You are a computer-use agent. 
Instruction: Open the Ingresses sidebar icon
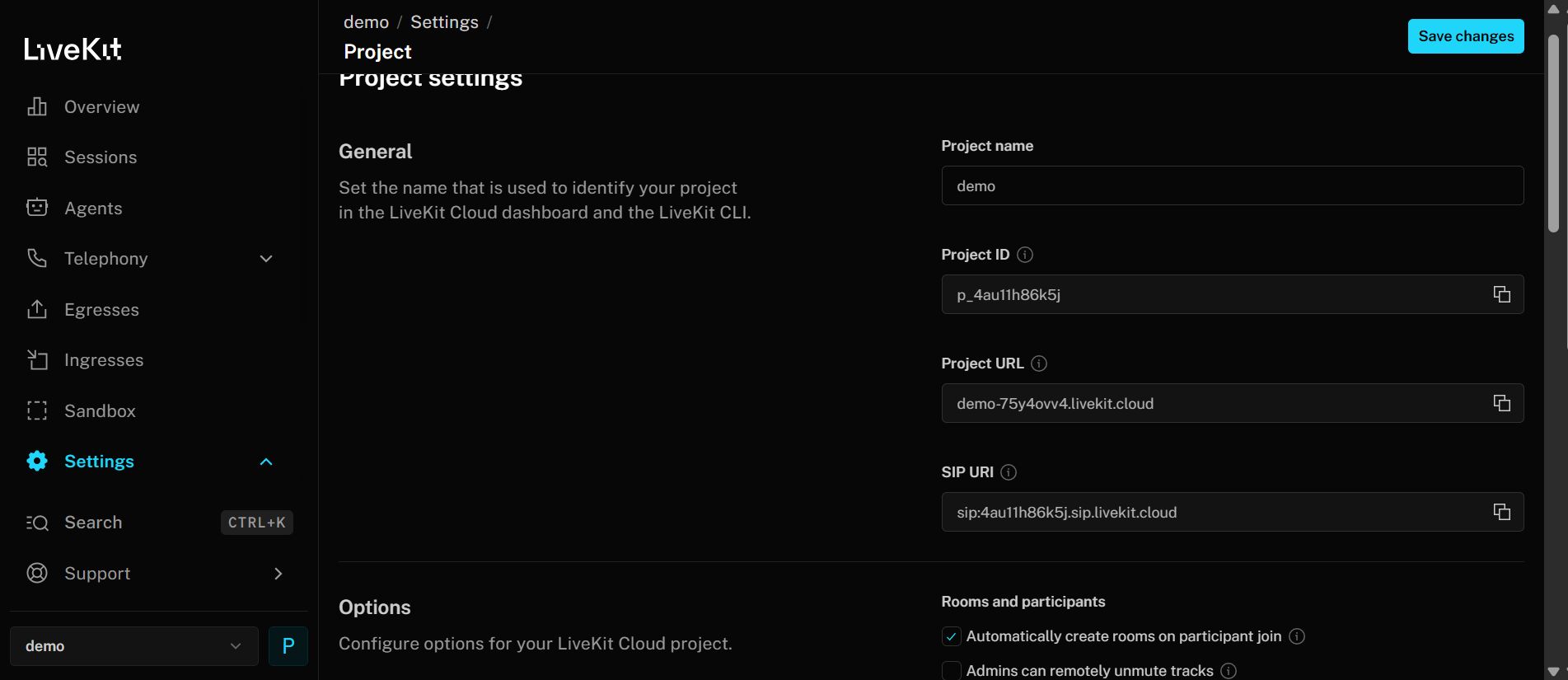[37, 359]
